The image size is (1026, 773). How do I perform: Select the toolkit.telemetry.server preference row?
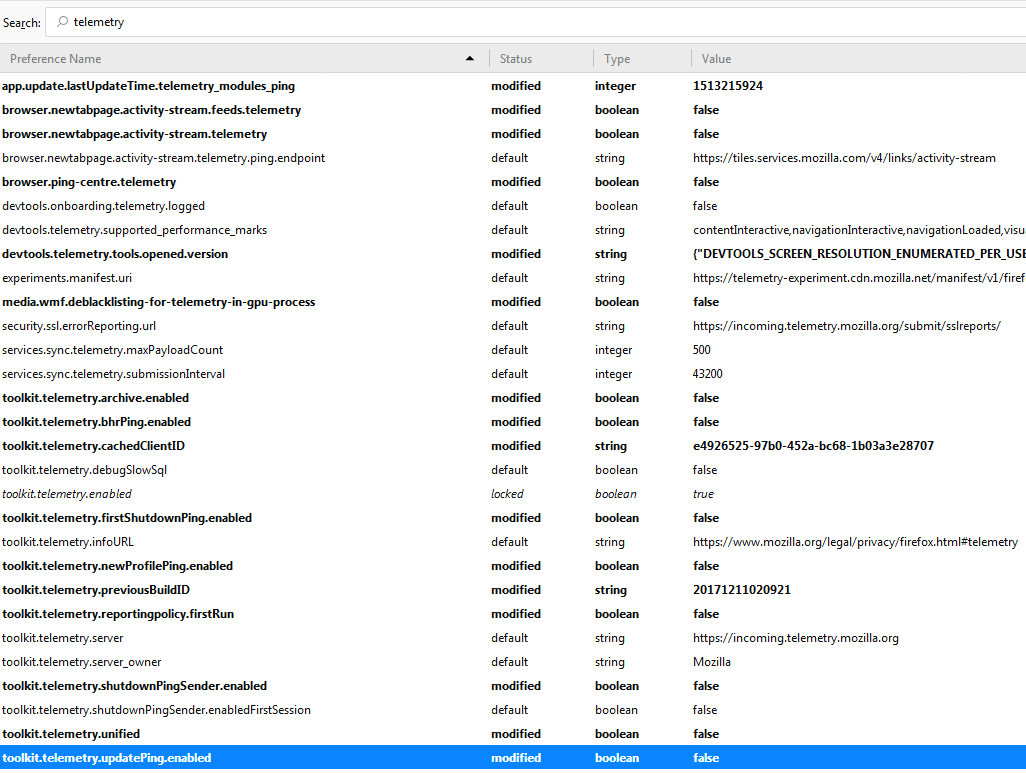point(63,638)
